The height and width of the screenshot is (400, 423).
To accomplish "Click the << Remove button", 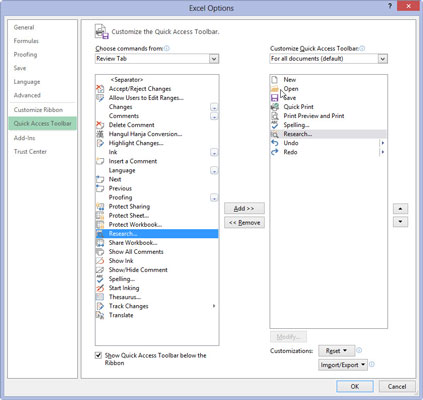I will coord(244,223).
